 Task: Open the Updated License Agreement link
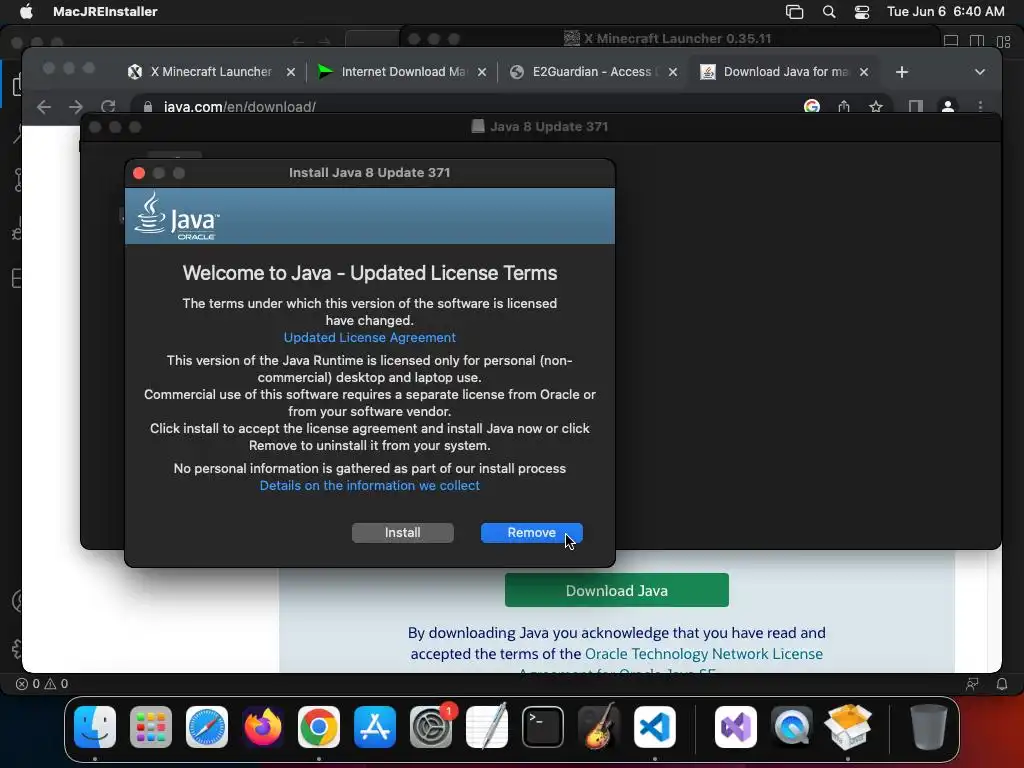tap(370, 338)
